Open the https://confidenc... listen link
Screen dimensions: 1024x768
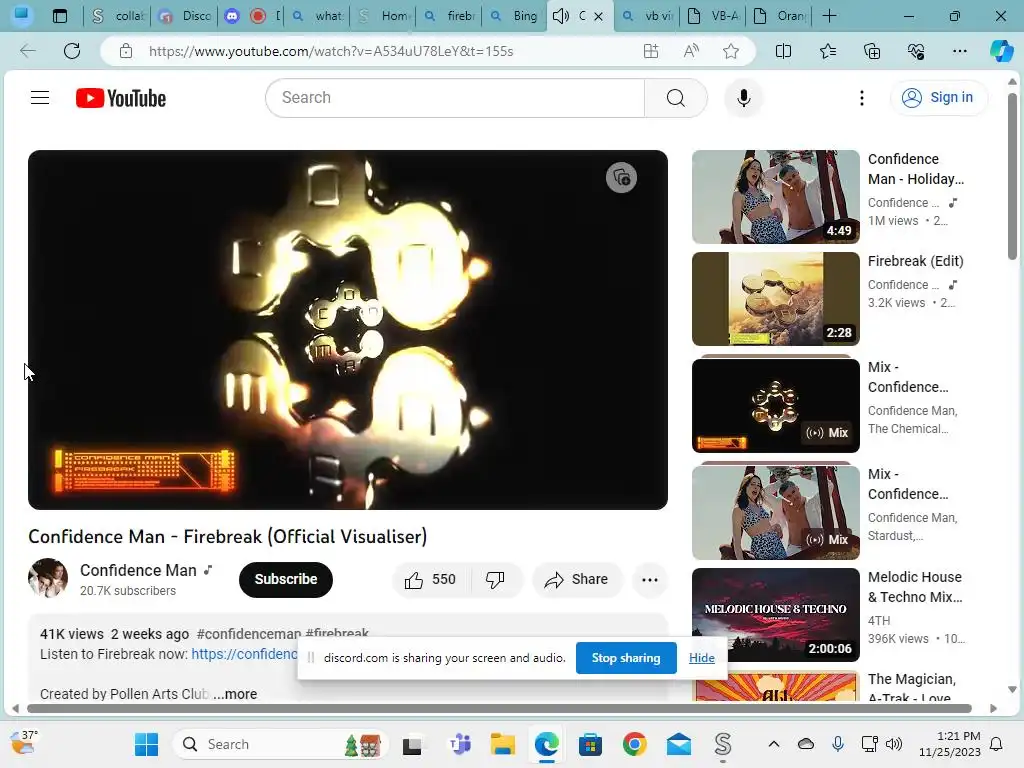point(244,654)
